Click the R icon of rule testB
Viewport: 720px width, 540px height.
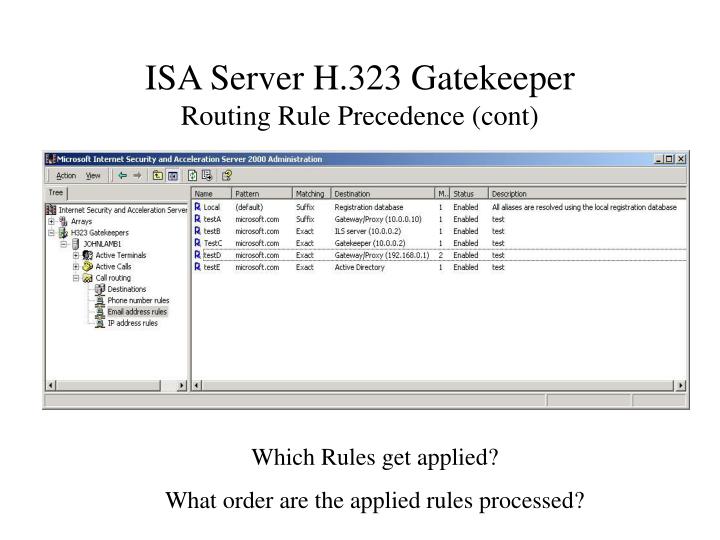(197, 231)
